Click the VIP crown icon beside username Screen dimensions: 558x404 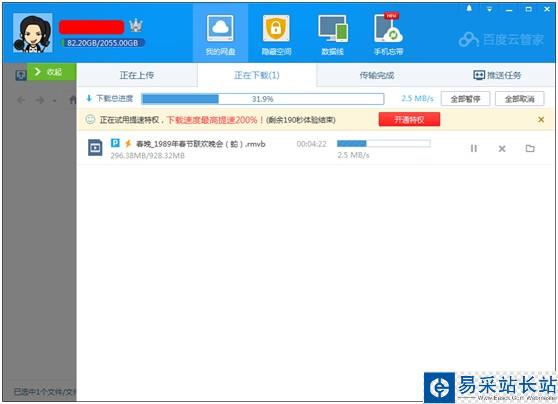point(136,26)
